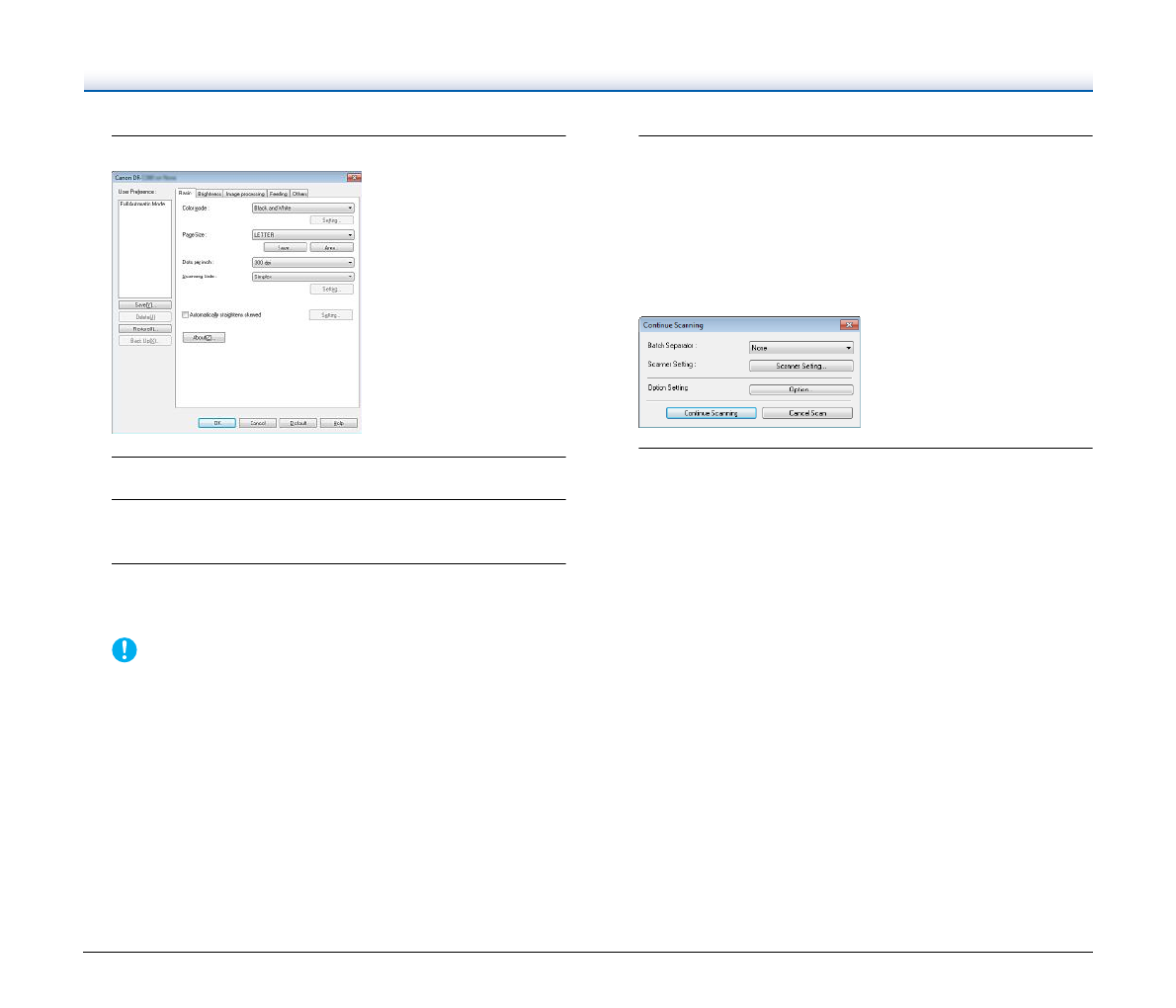This screenshot has width=1176, height=1008.
Task: Expand the Page Size dropdown
Action: coord(302,235)
